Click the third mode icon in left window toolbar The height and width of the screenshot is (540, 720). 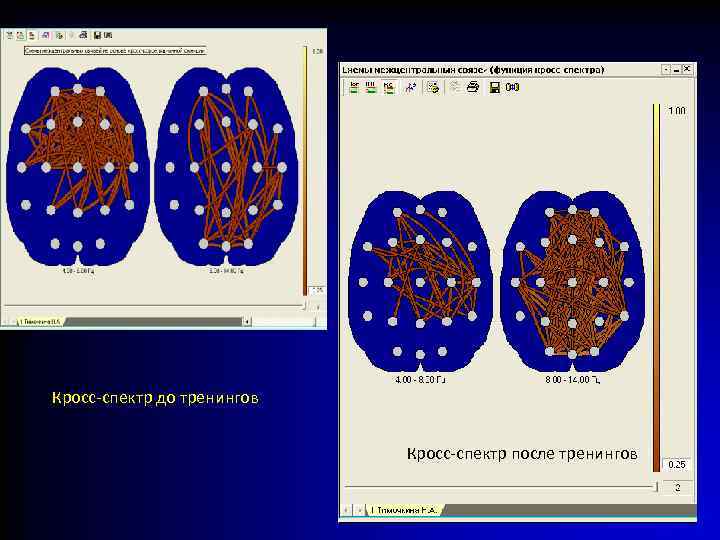pyautogui.click(x=32, y=35)
